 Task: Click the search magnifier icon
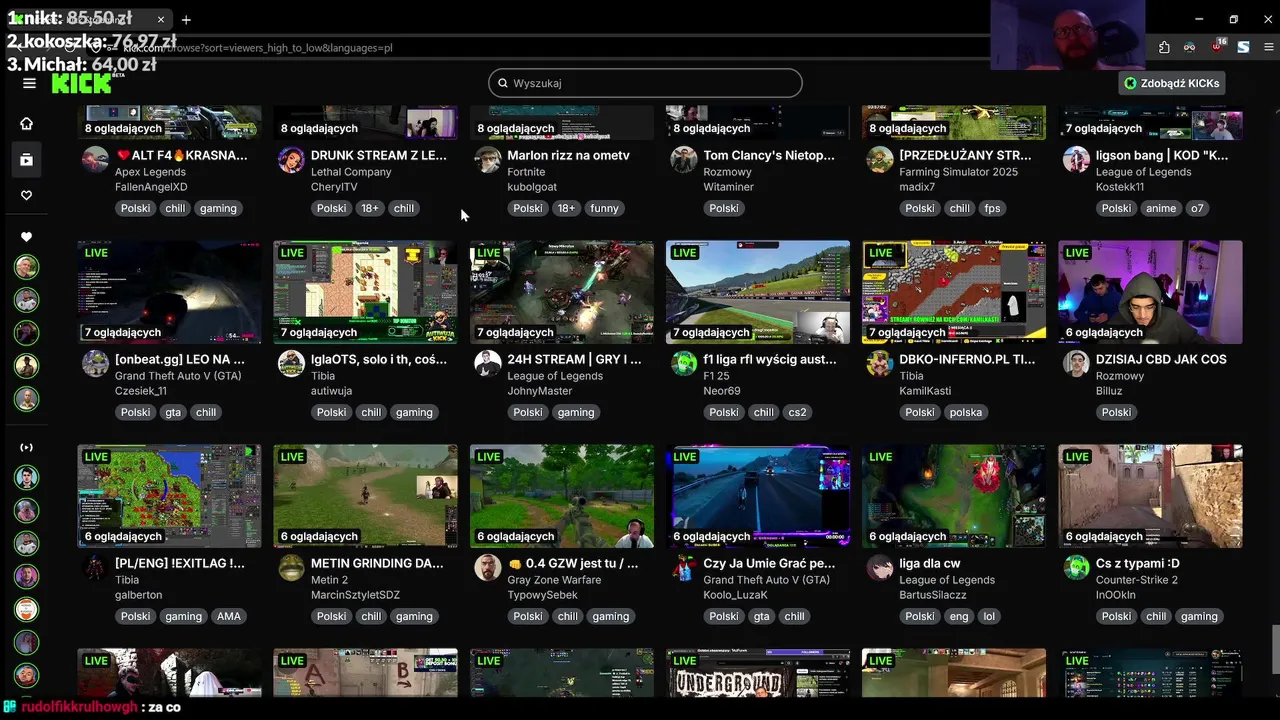503,83
